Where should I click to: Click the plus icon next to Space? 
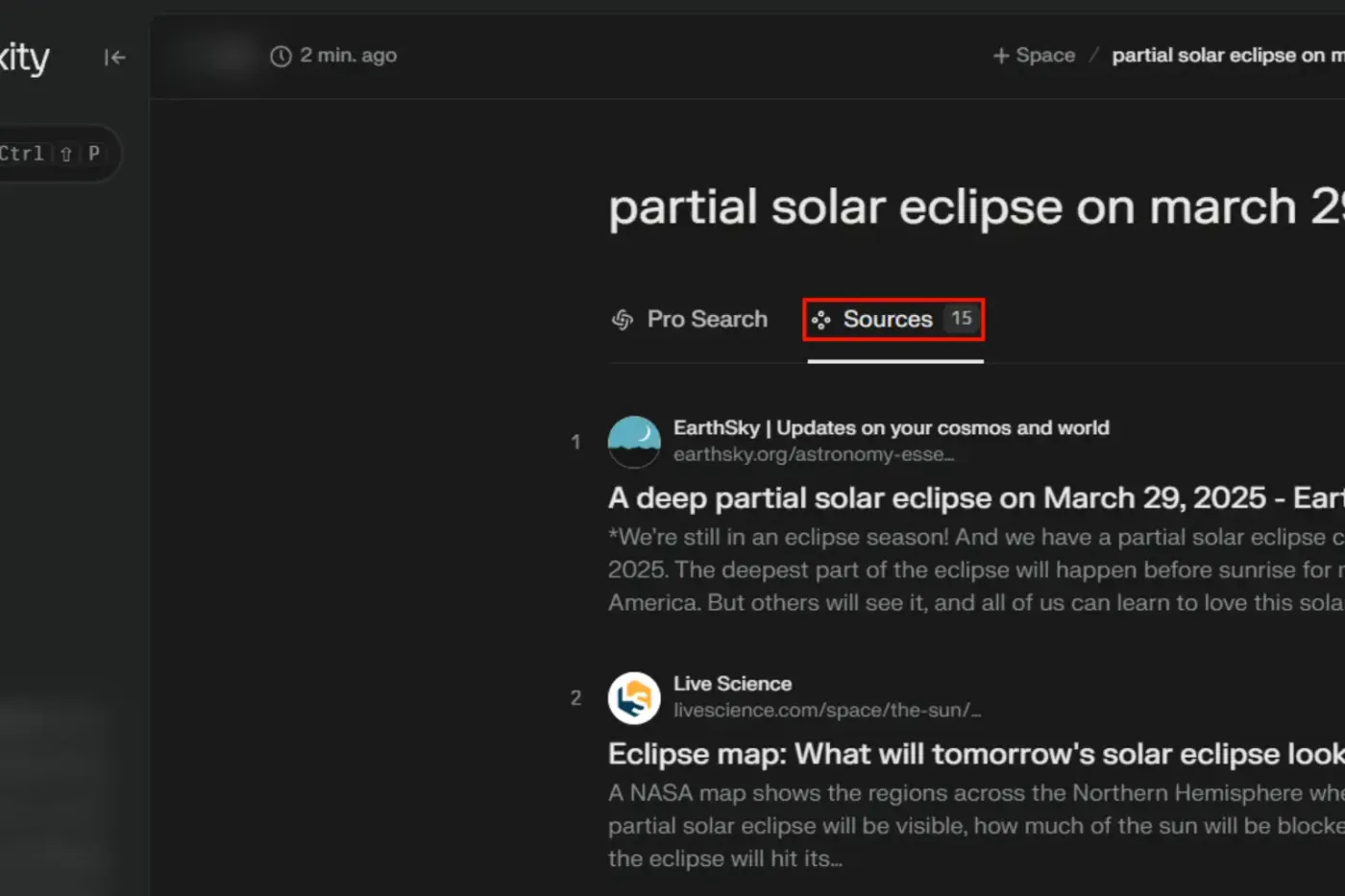point(1001,56)
